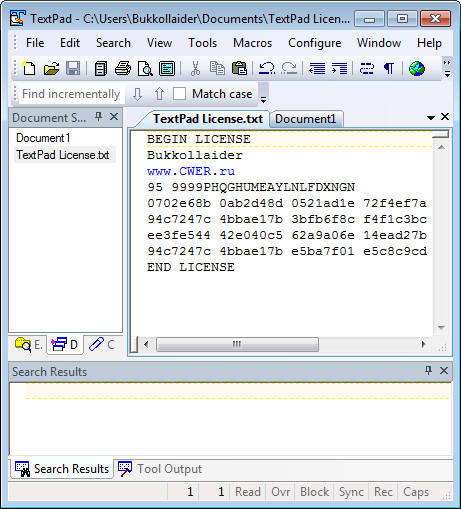Open a file with the folder icon
The image size is (461, 509).
tap(51, 68)
